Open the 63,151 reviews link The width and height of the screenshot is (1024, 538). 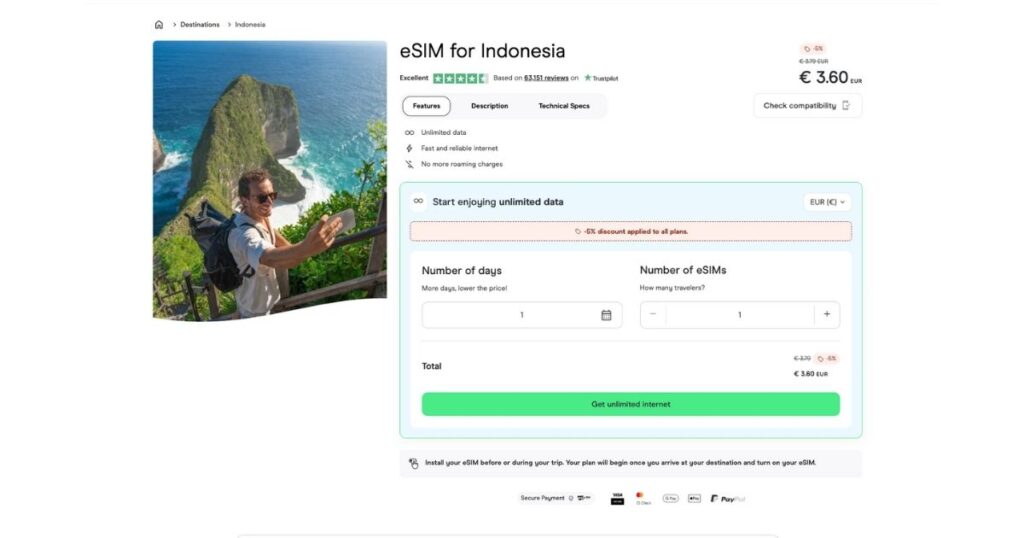tap(546, 78)
